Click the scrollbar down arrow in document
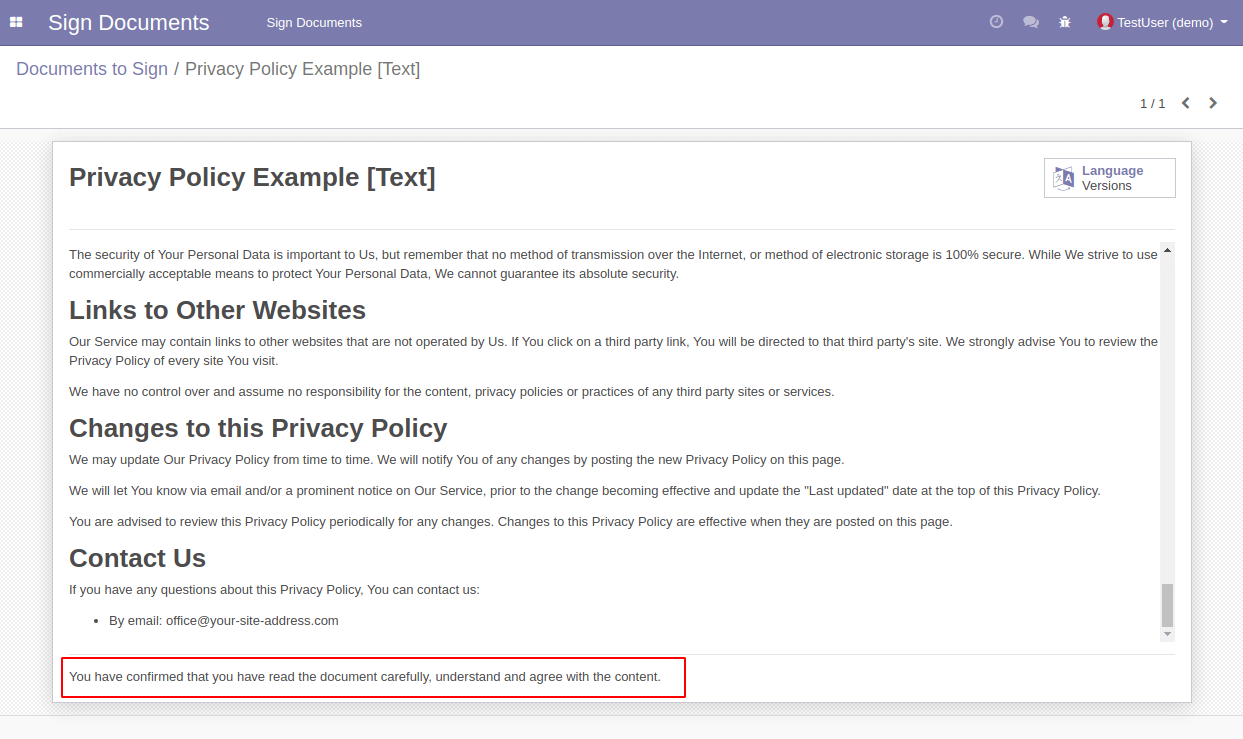Screen dimensions: 1243x739 [x=1167, y=634]
